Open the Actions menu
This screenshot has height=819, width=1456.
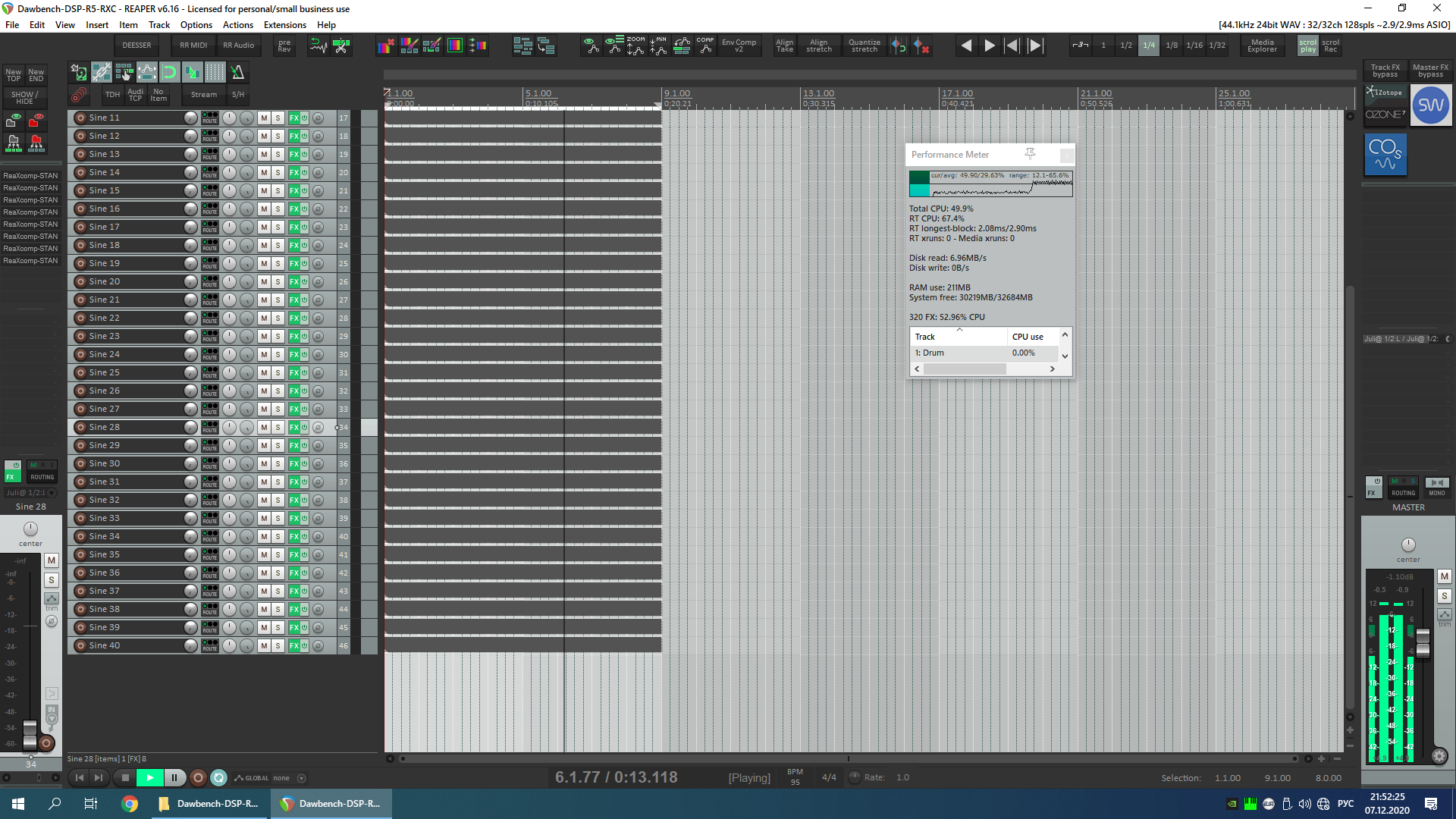click(237, 25)
